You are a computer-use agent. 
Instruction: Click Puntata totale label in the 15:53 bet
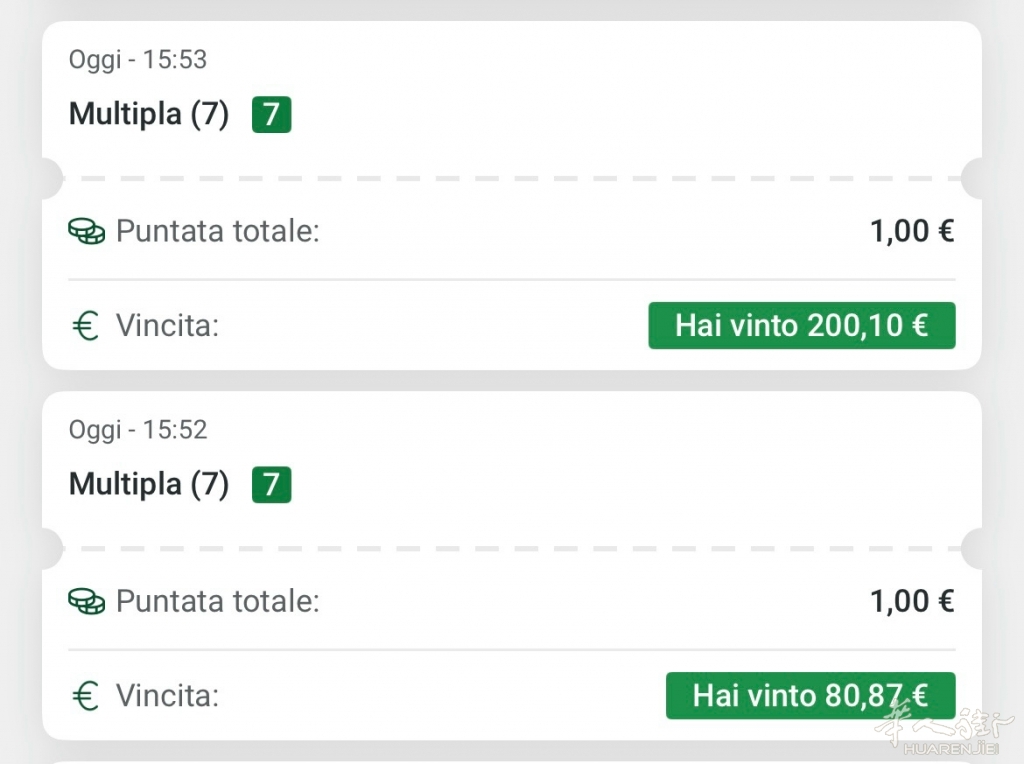(x=218, y=232)
